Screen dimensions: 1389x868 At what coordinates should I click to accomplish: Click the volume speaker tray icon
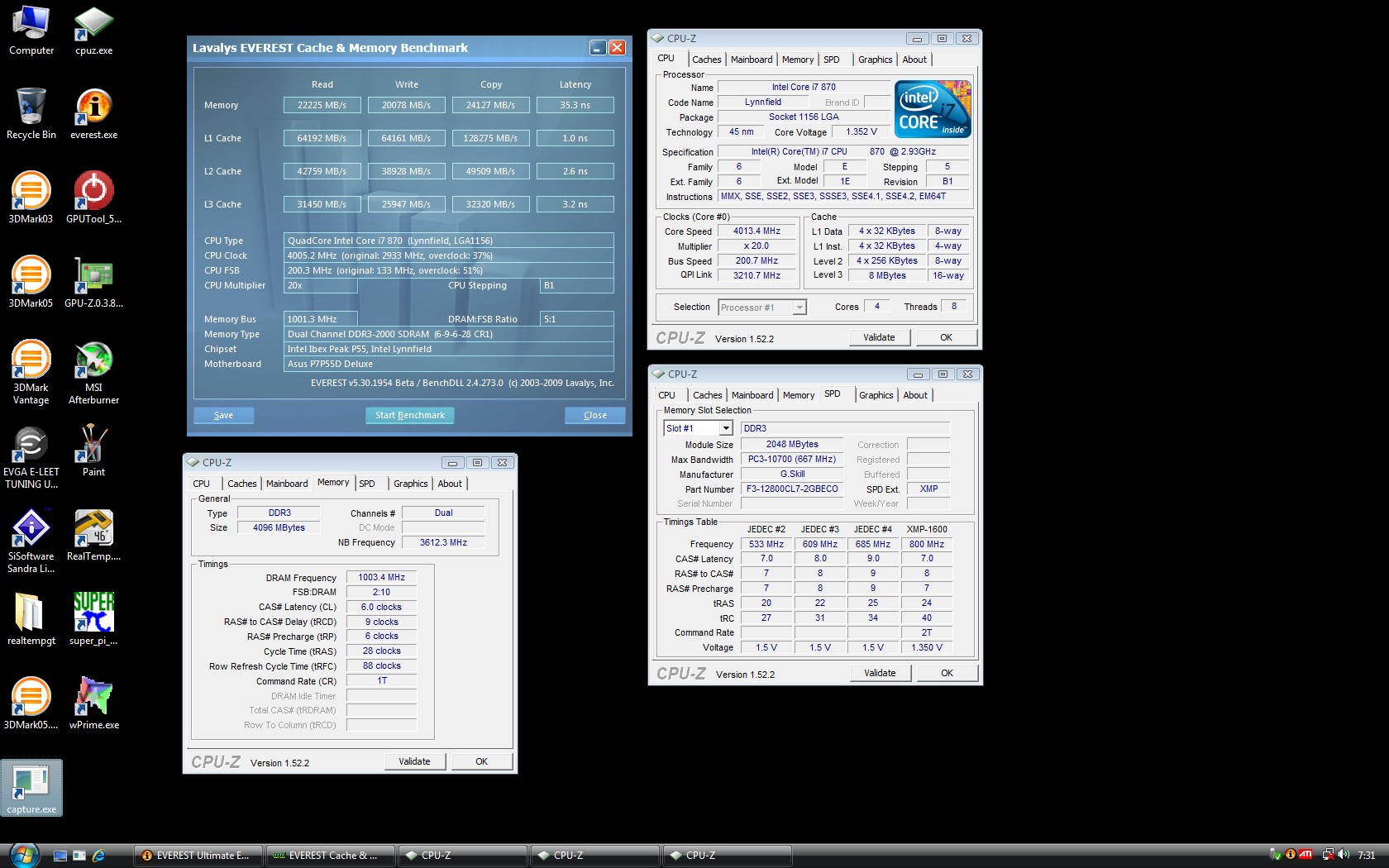1344,855
